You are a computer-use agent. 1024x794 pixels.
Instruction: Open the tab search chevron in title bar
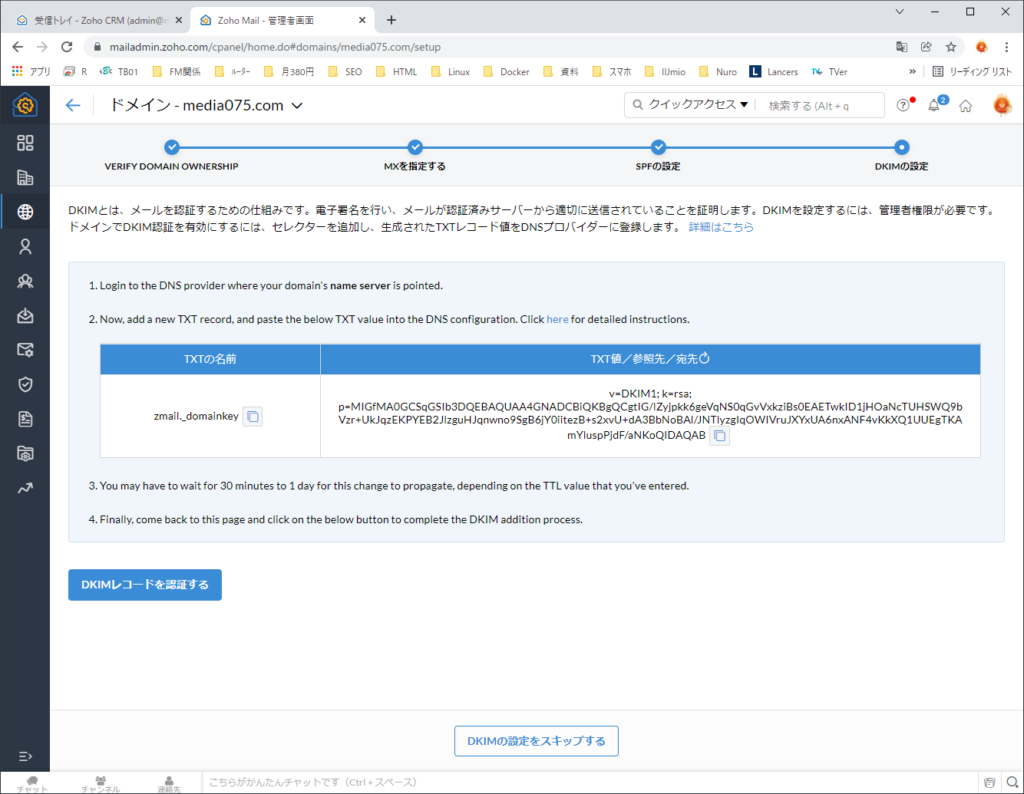click(899, 12)
